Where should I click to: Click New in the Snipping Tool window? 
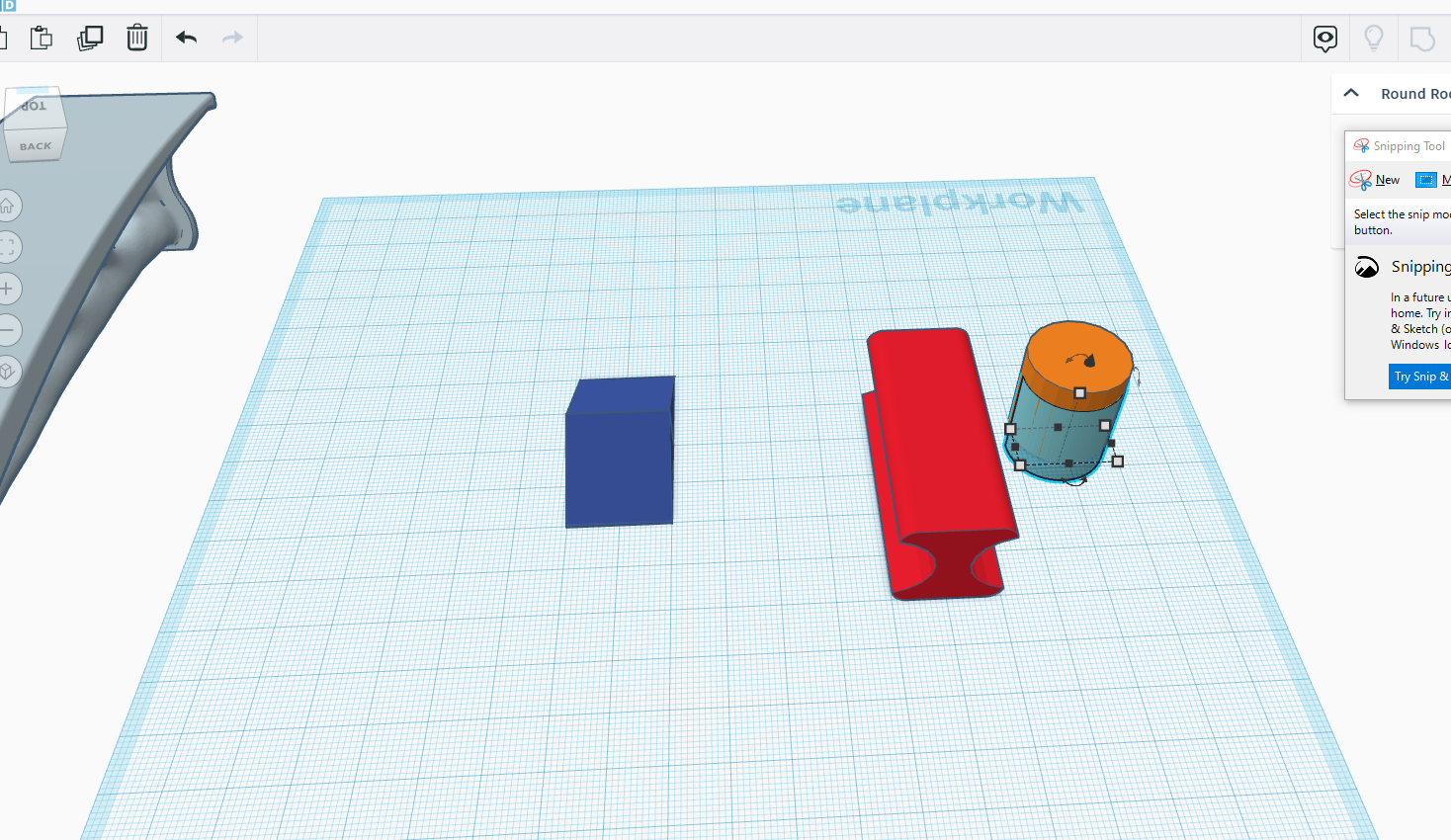(x=1376, y=180)
